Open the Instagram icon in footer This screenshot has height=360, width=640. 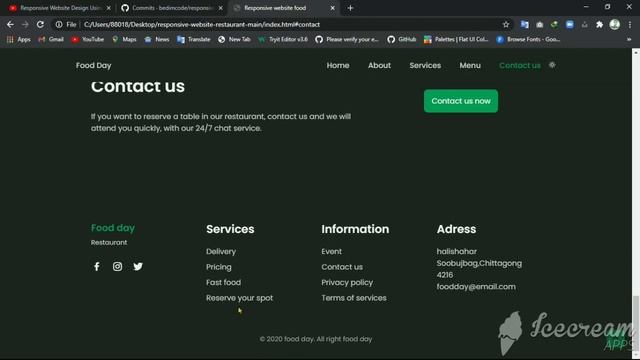(117, 267)
